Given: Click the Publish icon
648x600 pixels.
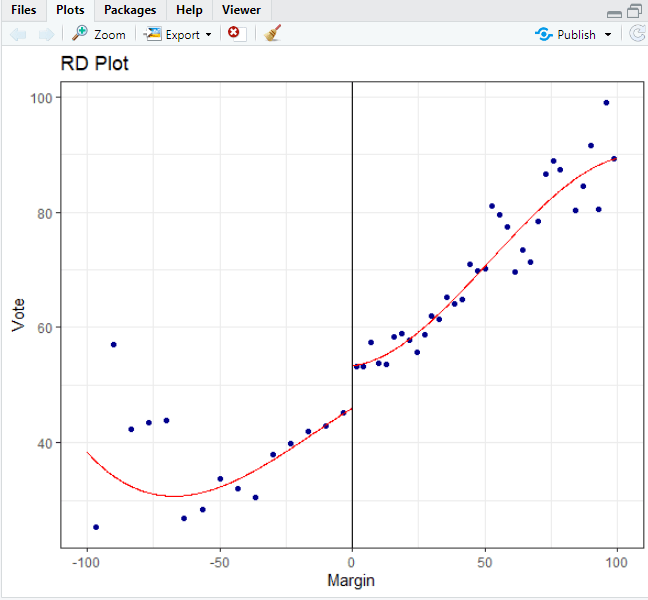Looking at the screenshot, I should point(544,34).
